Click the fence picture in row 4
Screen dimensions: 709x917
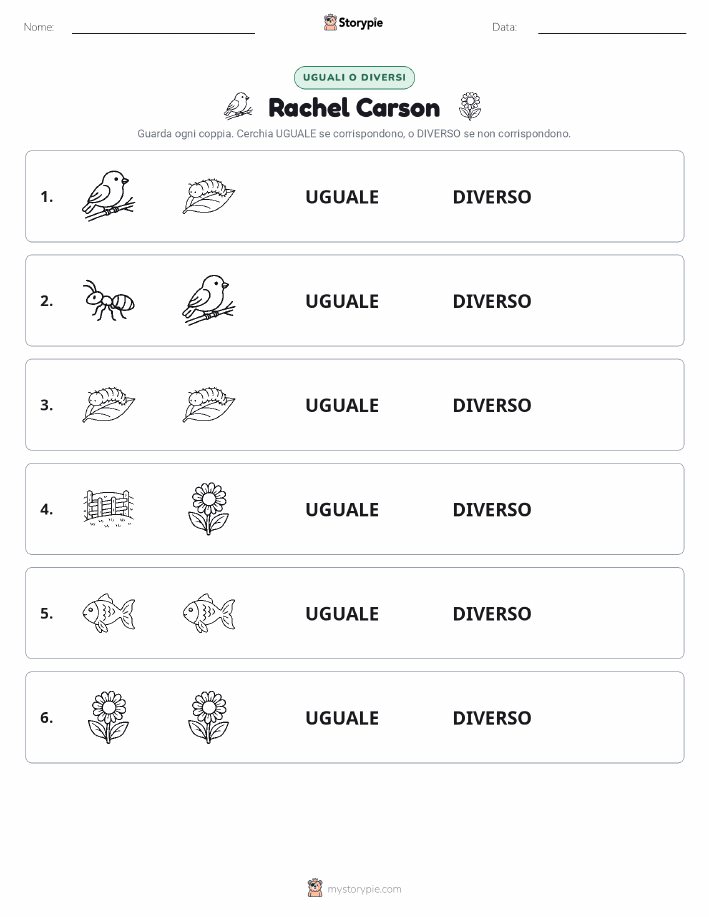click(108, 509)
